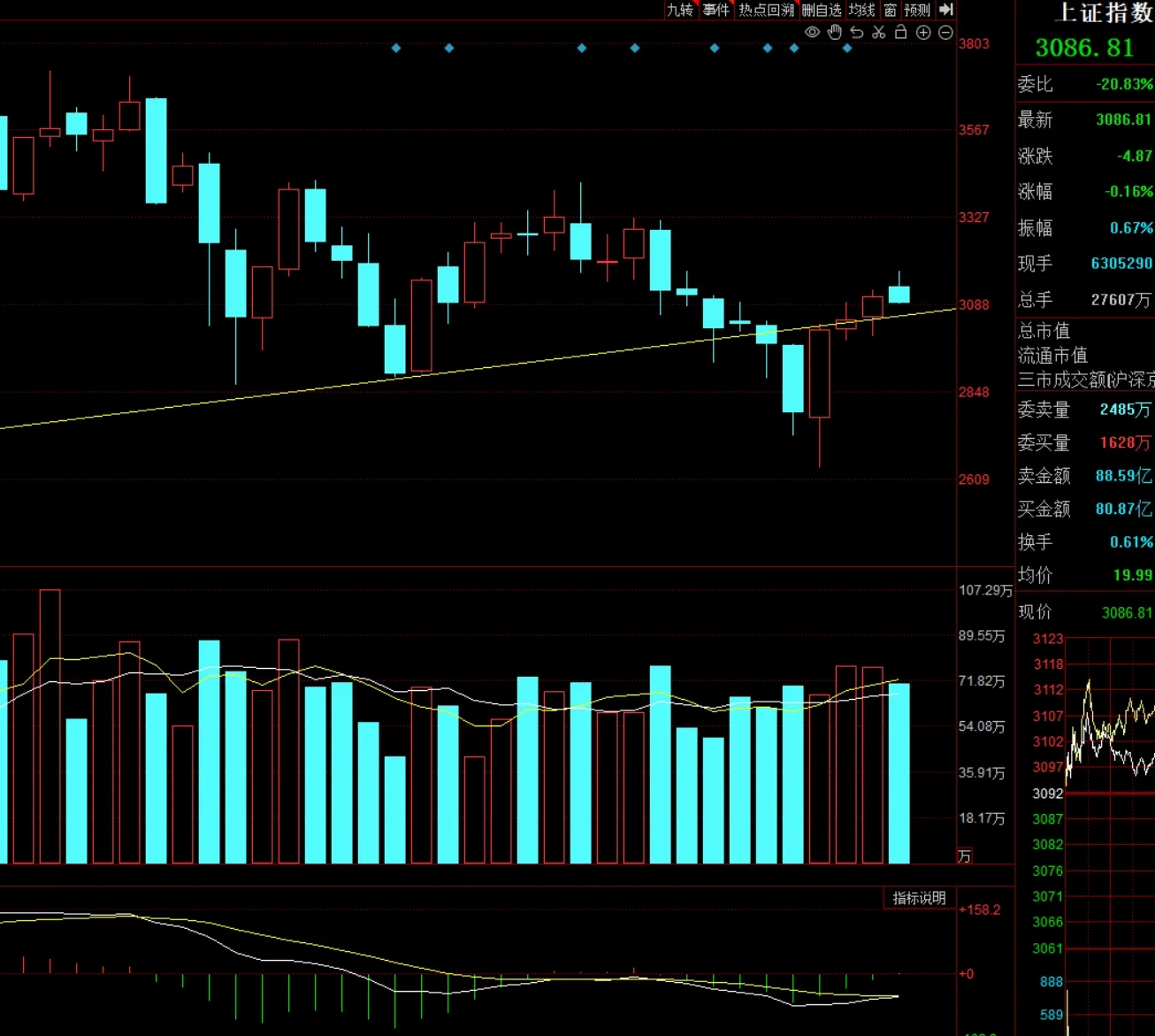Click the 71.82万 volume axis label
The image size is (1155, 1036).
pos(982,681)
